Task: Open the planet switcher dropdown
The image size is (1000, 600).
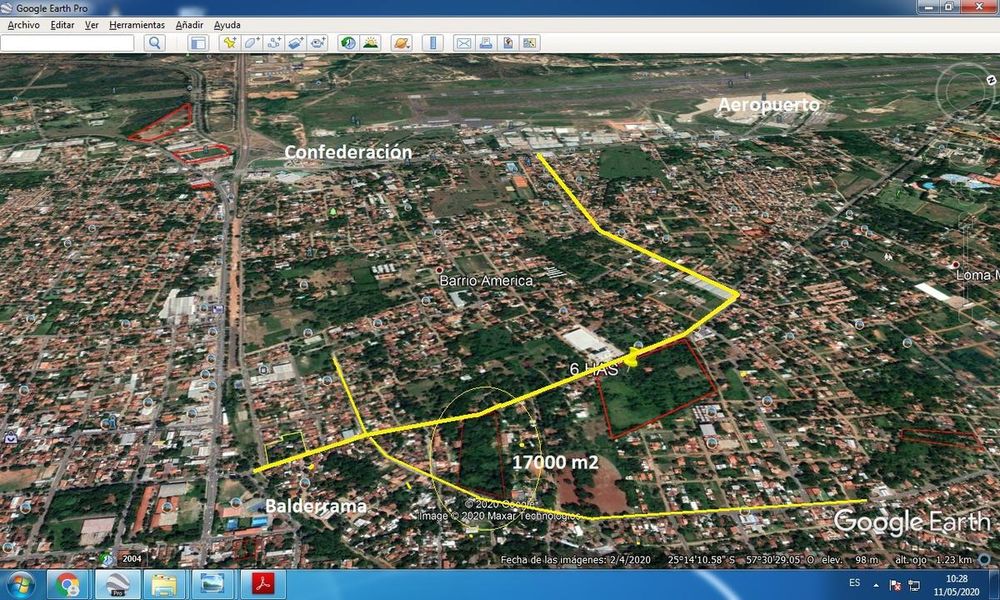Action: (401, 43)
